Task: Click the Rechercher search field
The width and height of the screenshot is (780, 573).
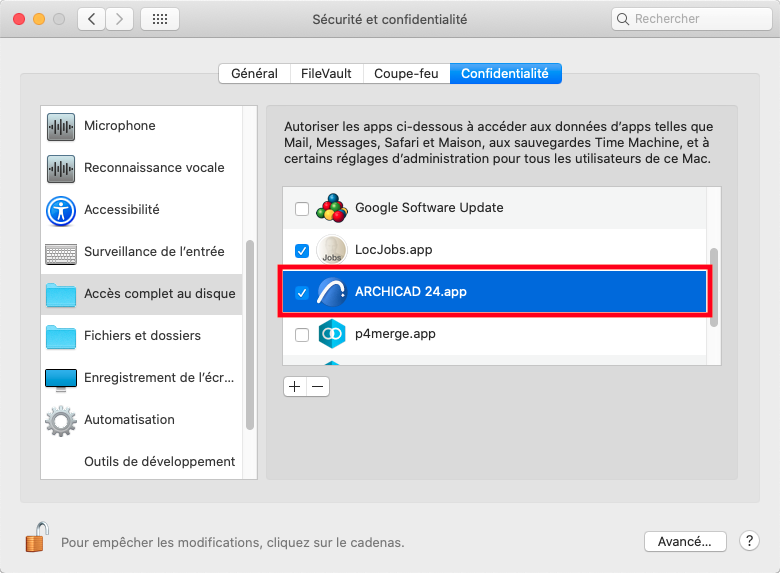Action: coord(691,19)
